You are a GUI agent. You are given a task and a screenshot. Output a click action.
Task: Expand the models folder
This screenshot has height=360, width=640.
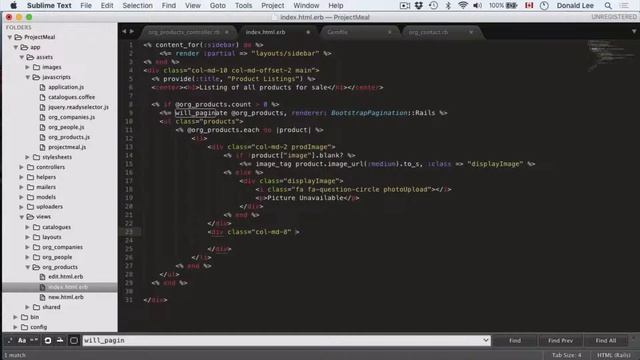point(22,197)
